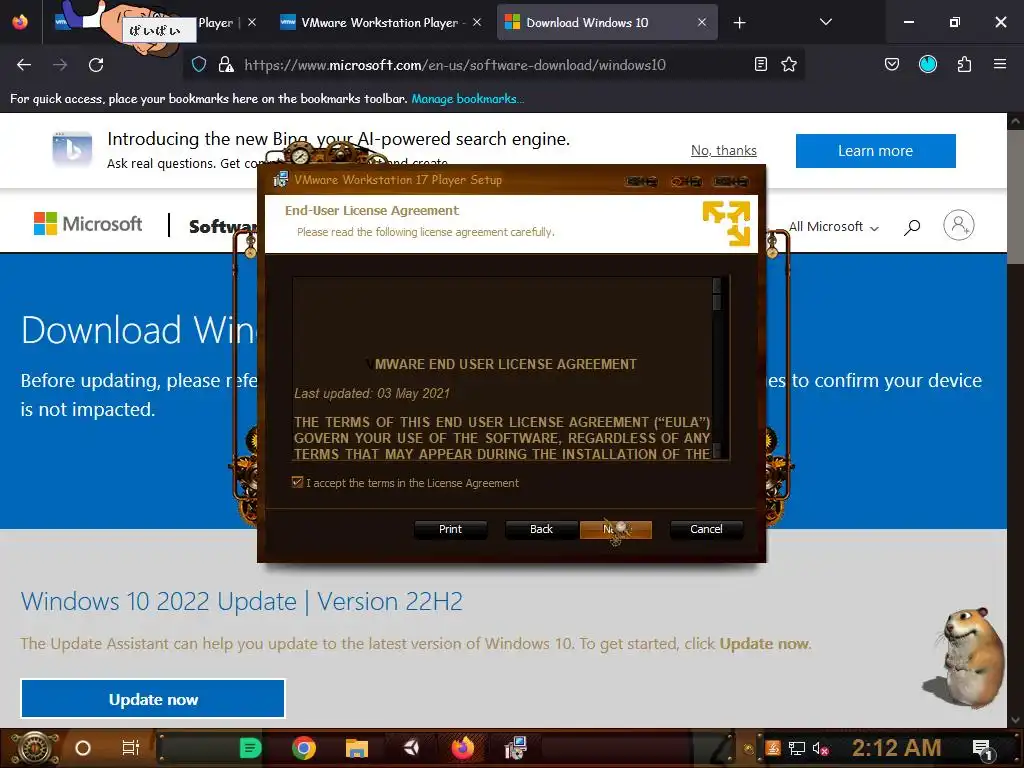The width and height of the screenshot is (1024, 768).
Task: Click the site padlock security icon
Action: (x=226, y=65)
